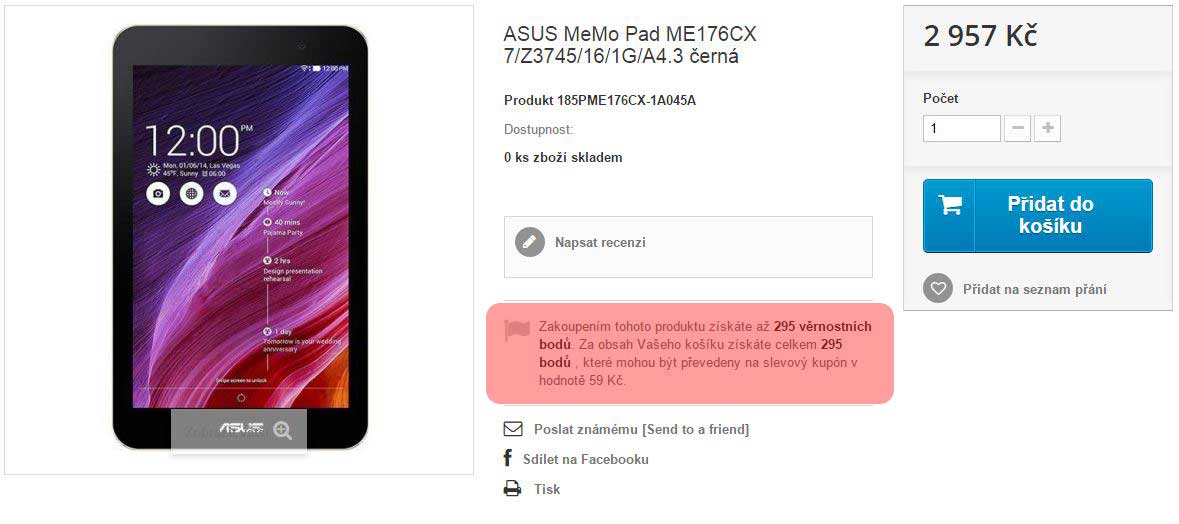
Task: Open the Napsat recenzi link
Action: (600, 242)
